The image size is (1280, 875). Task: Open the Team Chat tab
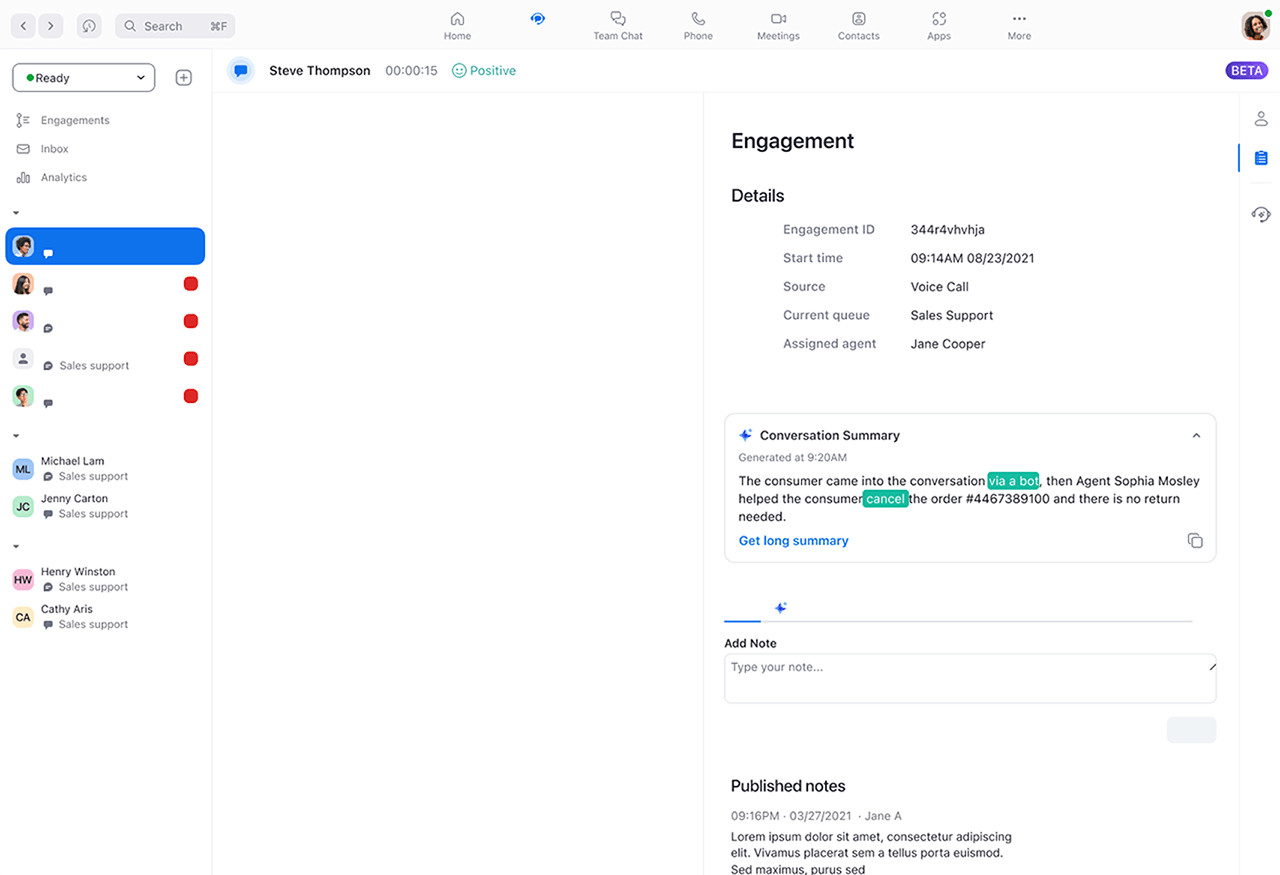click(x=618, y=26)
